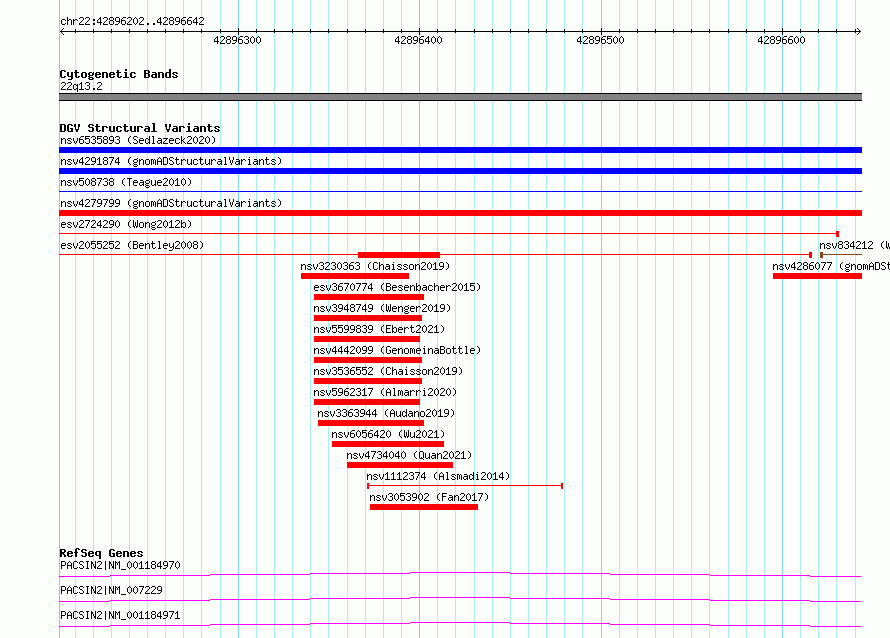The width and height of the screenshot is (890, 638).
Task: Open nsv3053902 (Fan2017) variant label
Action: point(429,497)
